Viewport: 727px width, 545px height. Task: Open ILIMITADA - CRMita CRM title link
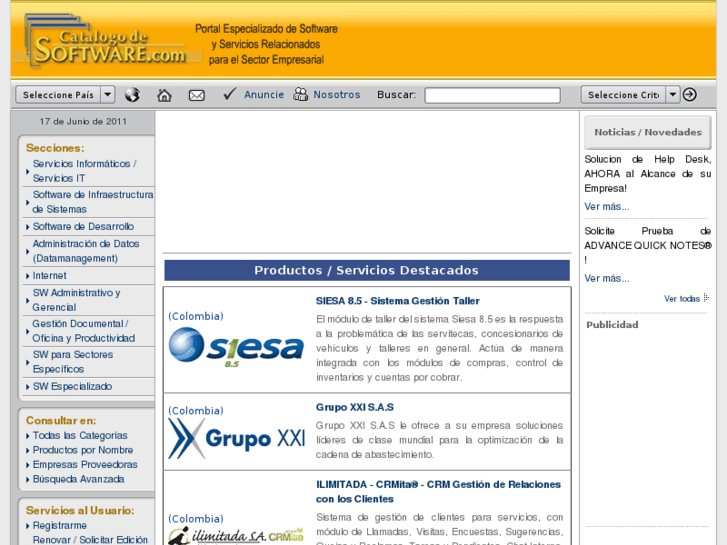coord(438,492)
